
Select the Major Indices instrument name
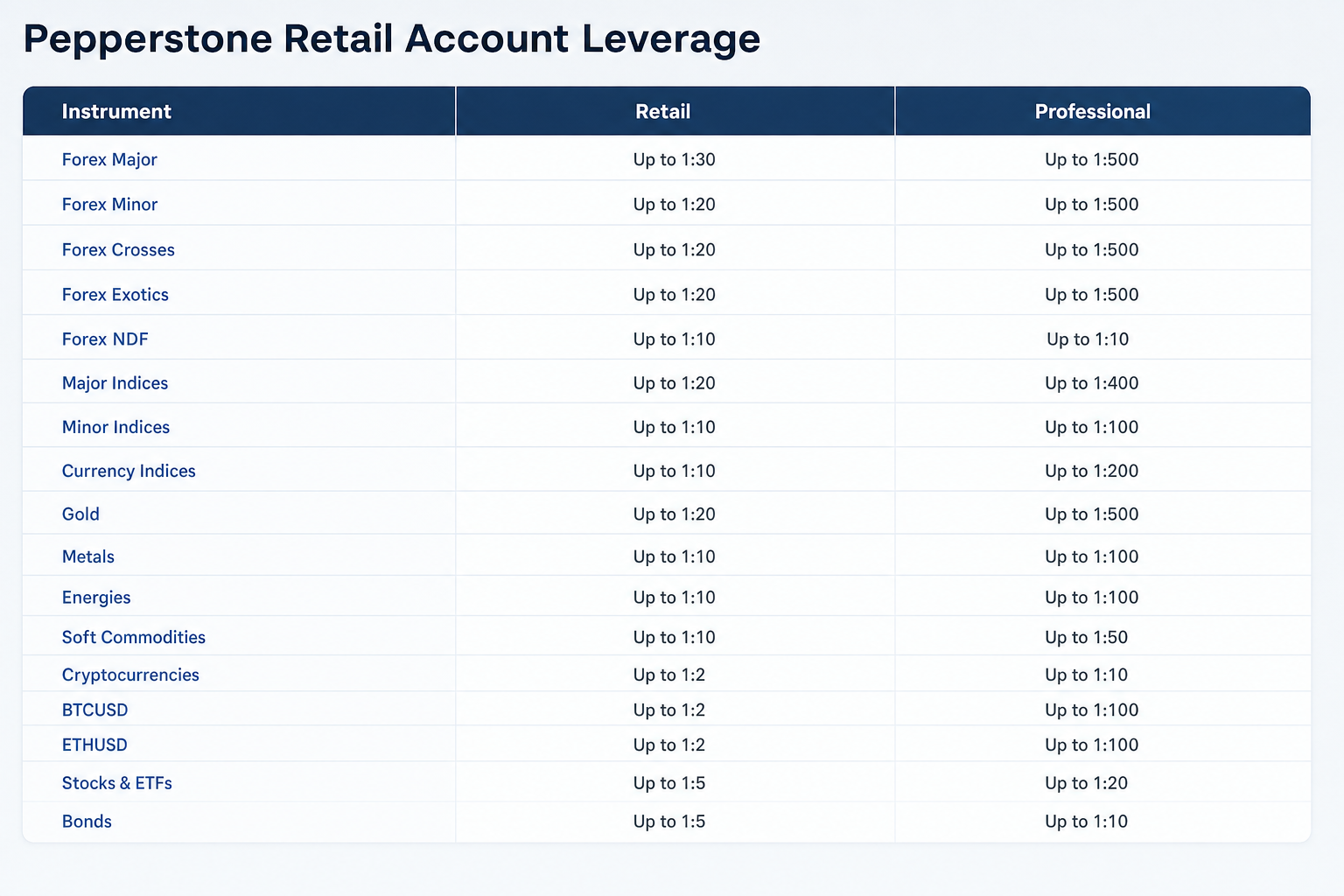115,382
